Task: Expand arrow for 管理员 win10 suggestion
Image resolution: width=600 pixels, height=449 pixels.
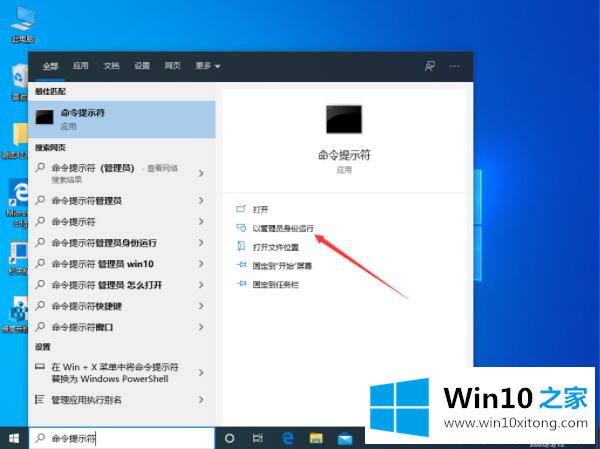Action: click(x=201, y=263)
